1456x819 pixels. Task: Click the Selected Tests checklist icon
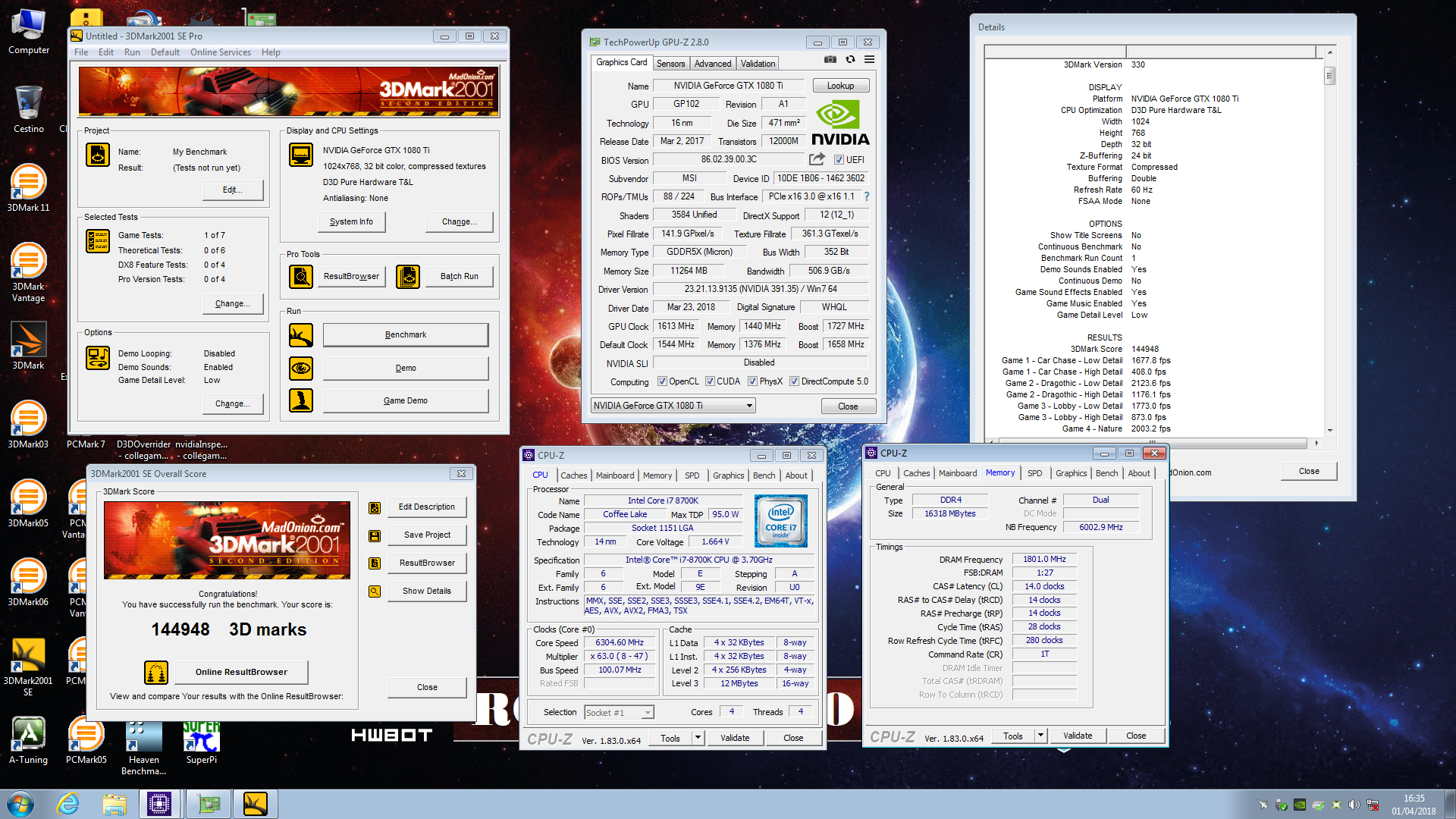tap(98, 241)
